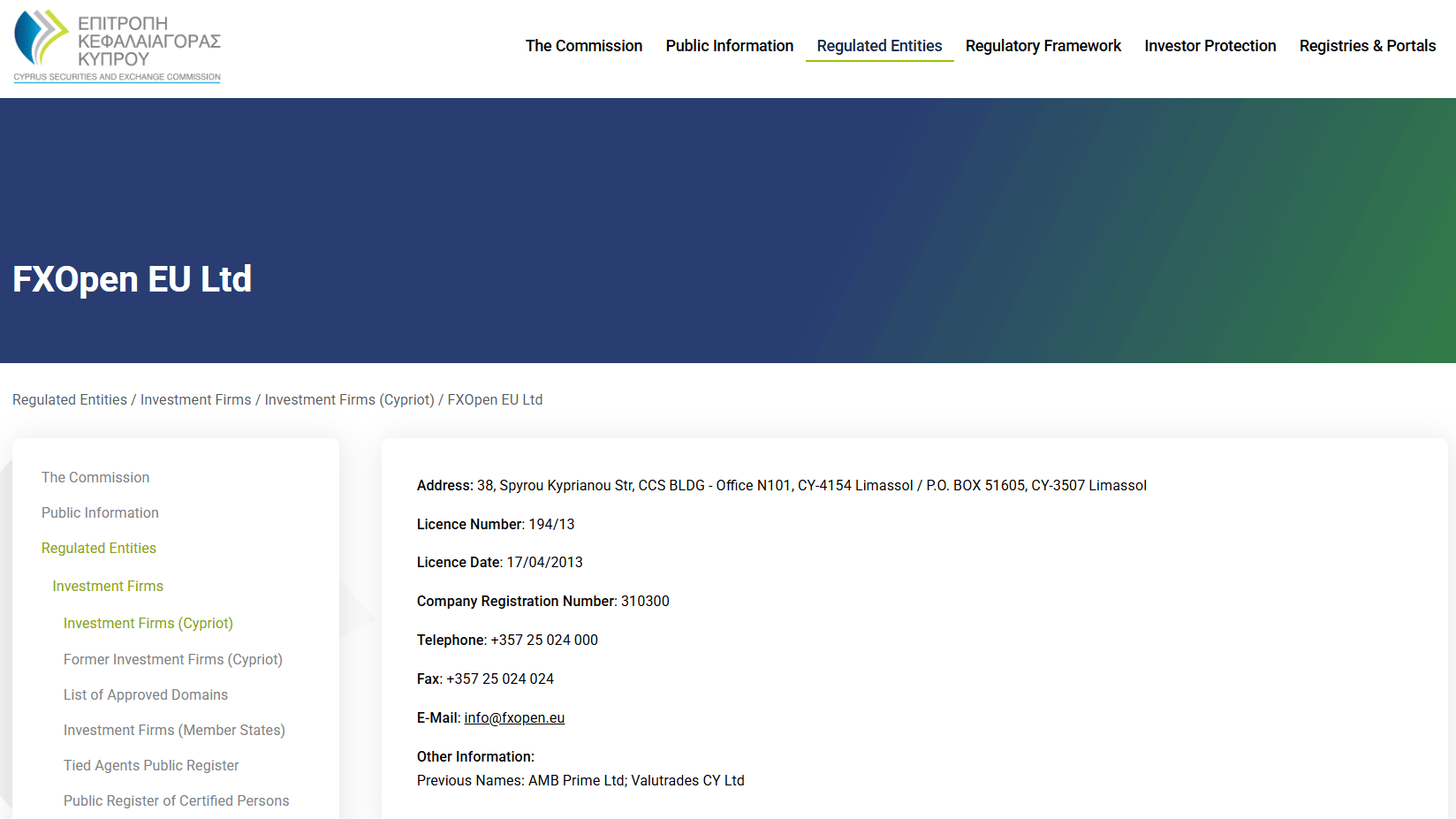Open Former Investment Firms (Cypriot) sidebar link
Viewport: 1456px width, 819px height.
[173, 659]
